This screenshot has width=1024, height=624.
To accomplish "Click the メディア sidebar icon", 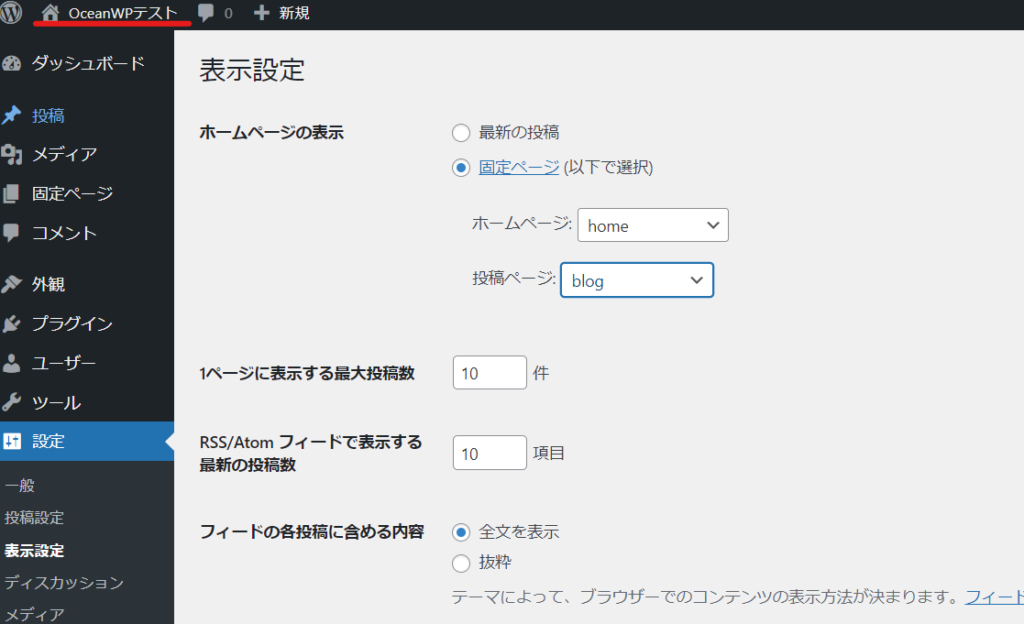I will point(11,154).
